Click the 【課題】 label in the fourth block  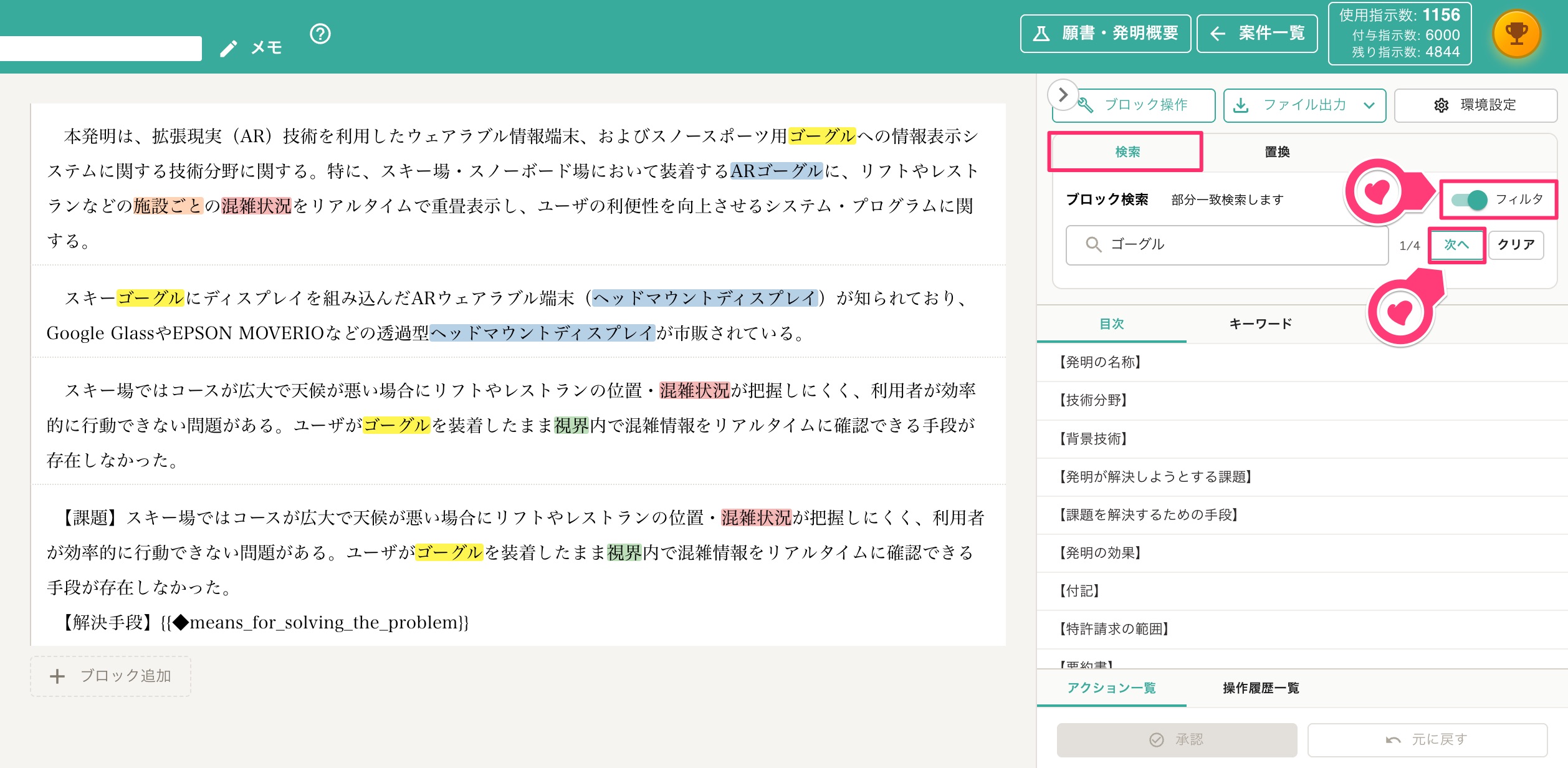[x=90, y=517]
